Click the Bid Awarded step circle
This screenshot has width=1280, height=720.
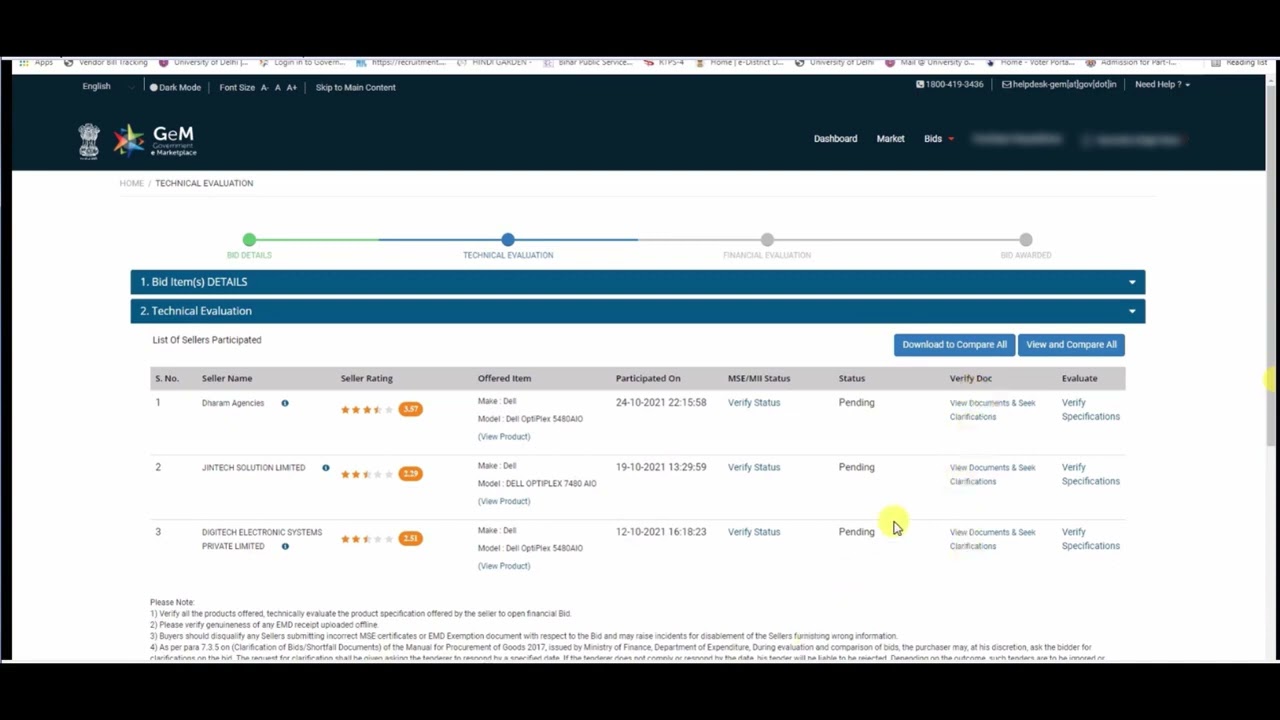pyautogui.click(x=1026, y=240)
